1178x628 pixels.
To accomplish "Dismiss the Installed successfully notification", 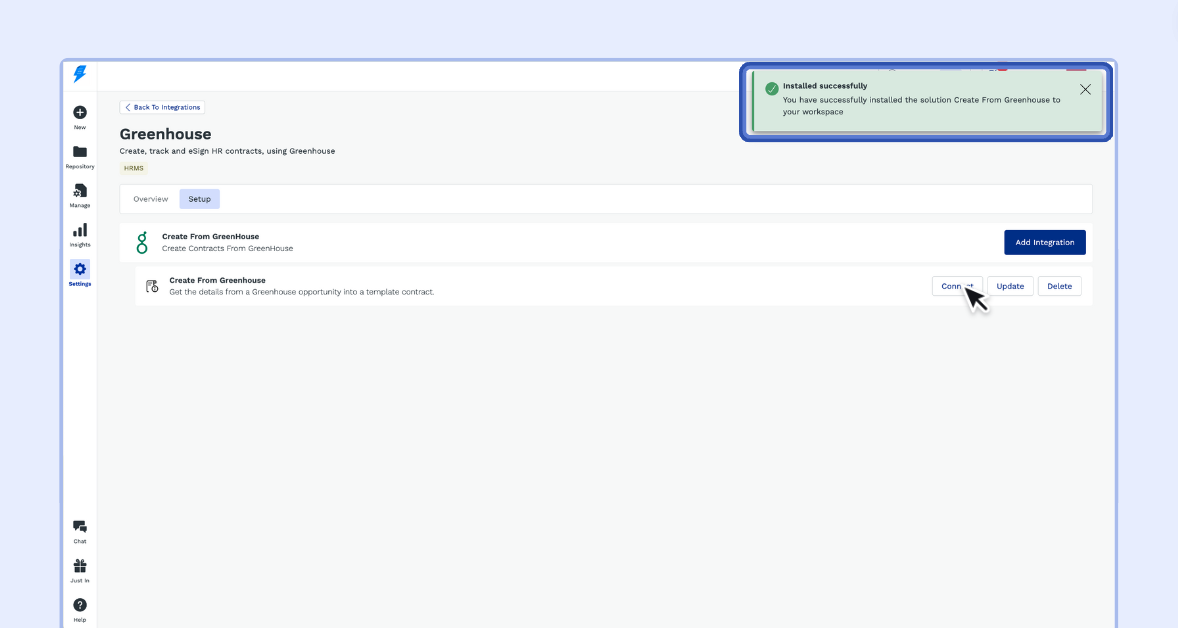I will (x=1086, y=89).
